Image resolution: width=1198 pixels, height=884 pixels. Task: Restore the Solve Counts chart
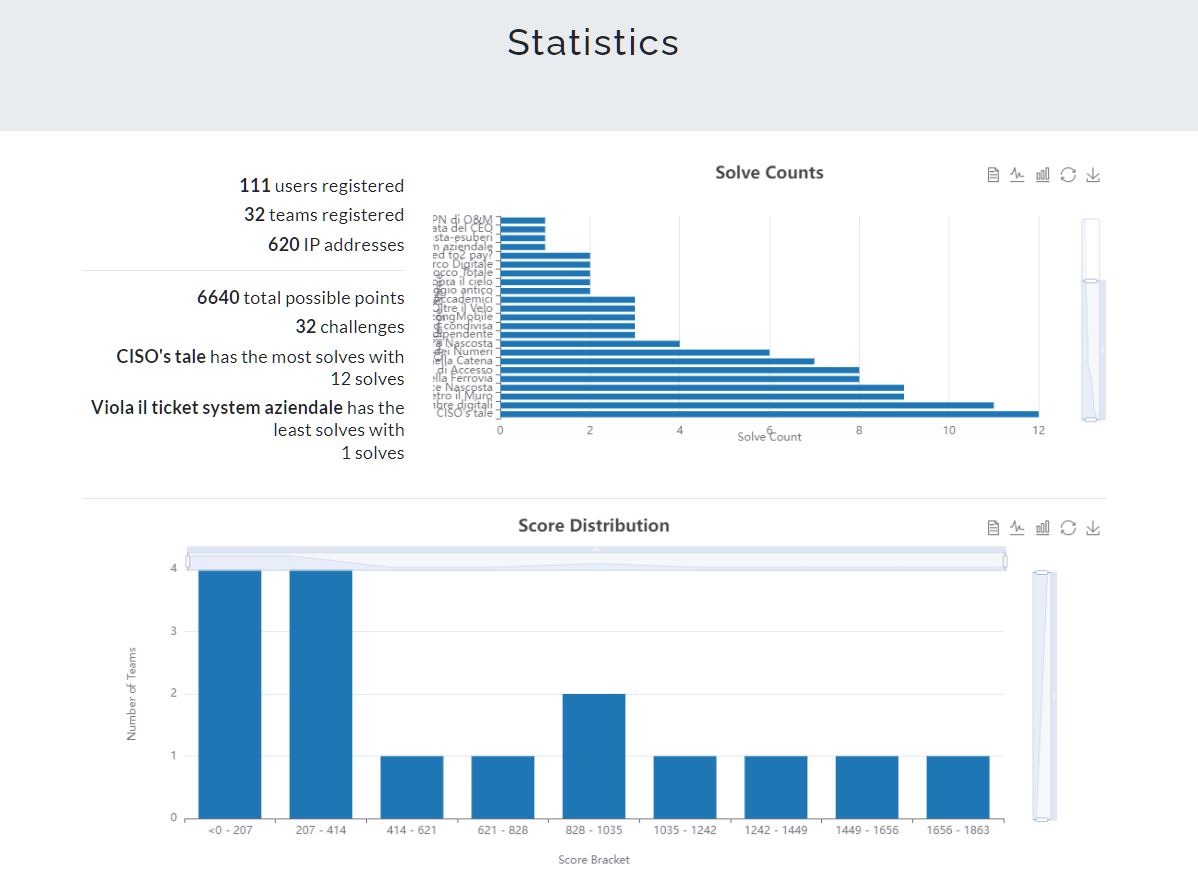pos(1068,175)
